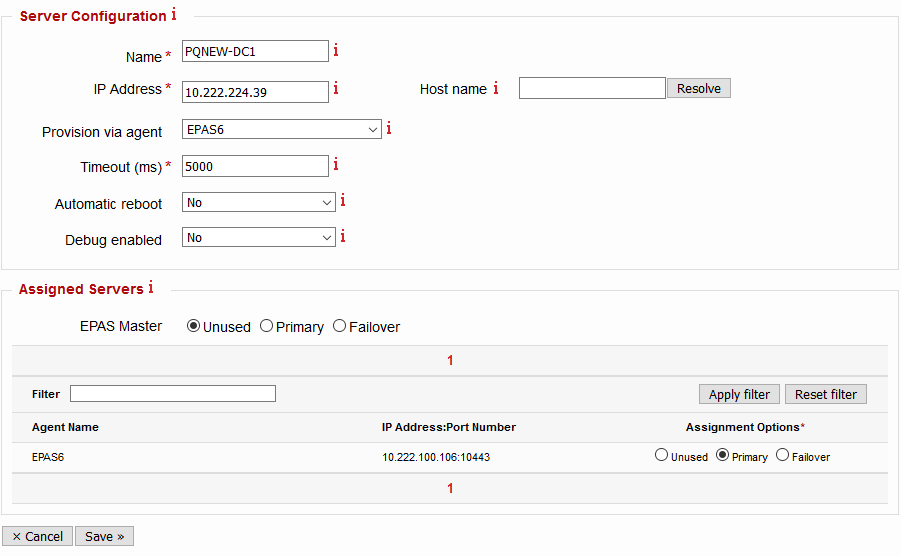Click info icon beside Automatic reboot dropdown
901x556 pixels.
pos(342,201)
